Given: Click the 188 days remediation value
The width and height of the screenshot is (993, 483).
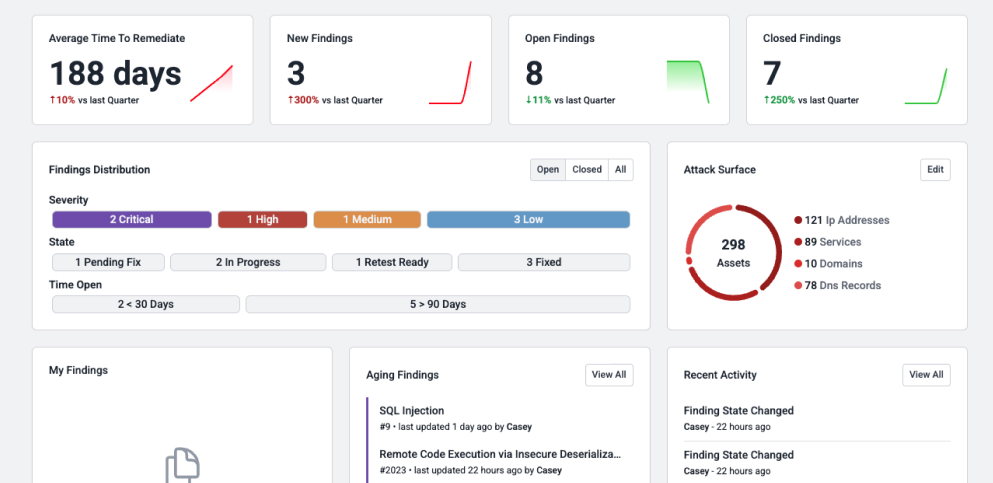Looking at the screenshot, I should (115, 73).
